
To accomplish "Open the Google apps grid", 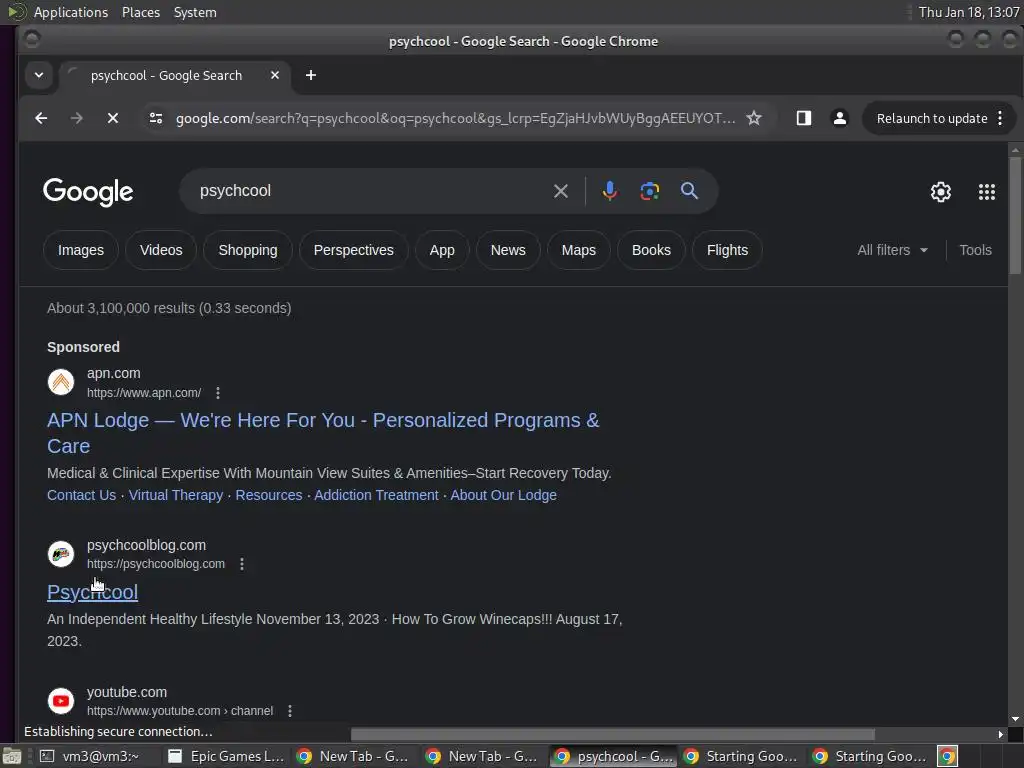I will point(986,191).
